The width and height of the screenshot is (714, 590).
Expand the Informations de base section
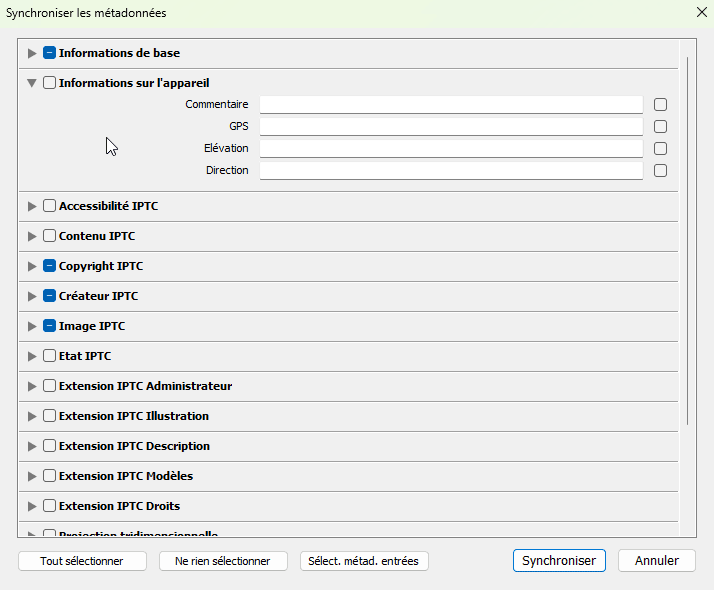click(x=32, y=53)
